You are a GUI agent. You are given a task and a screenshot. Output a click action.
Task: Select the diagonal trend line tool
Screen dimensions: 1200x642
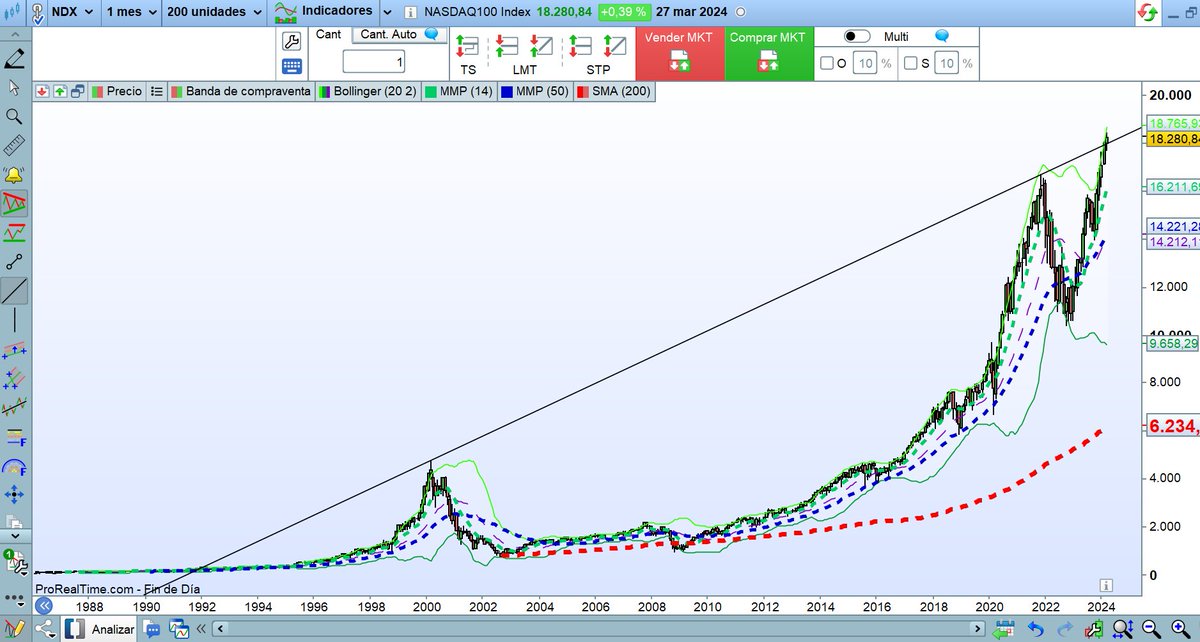[14, 291]
